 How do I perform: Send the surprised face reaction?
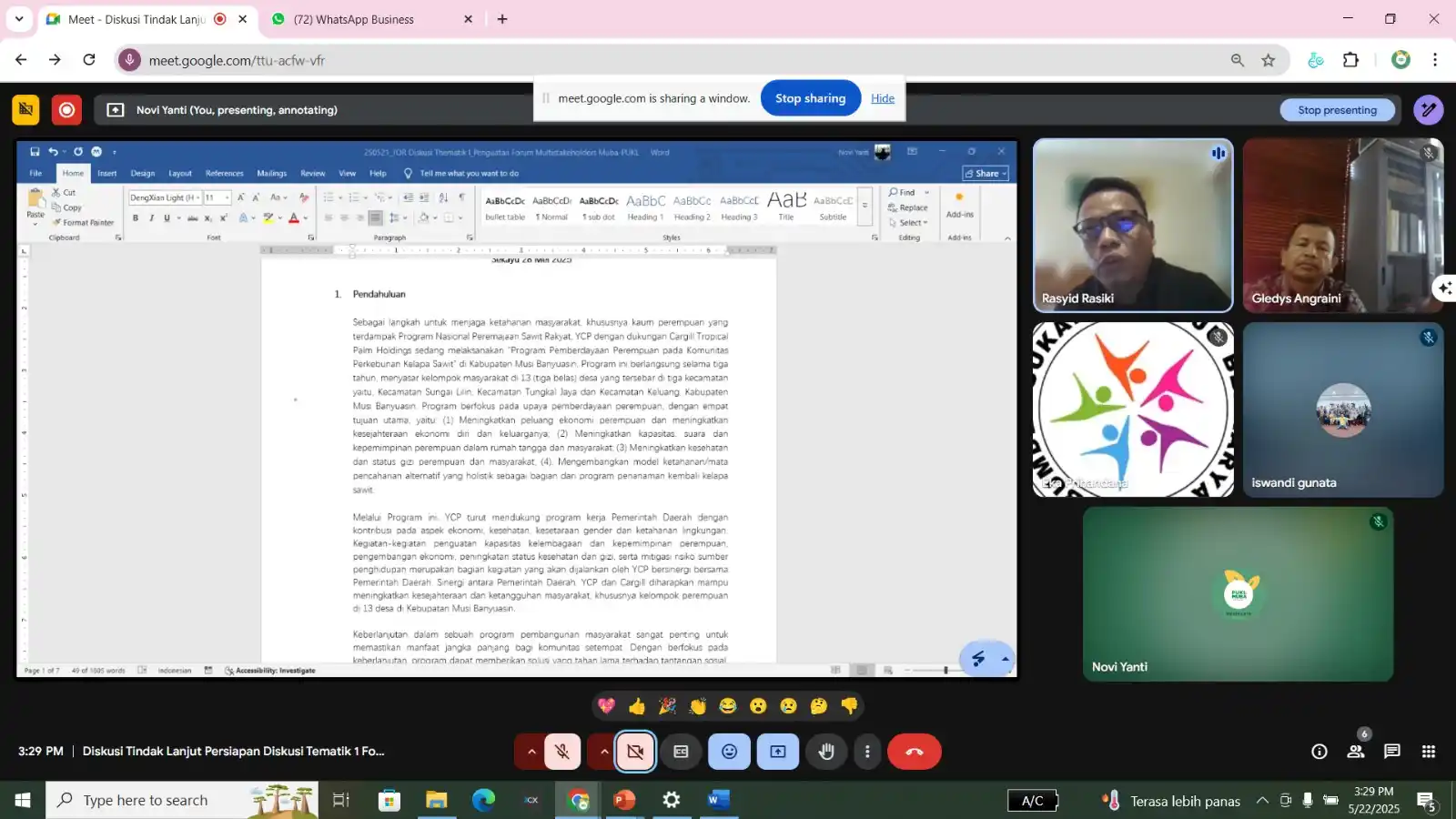point(758,705)
